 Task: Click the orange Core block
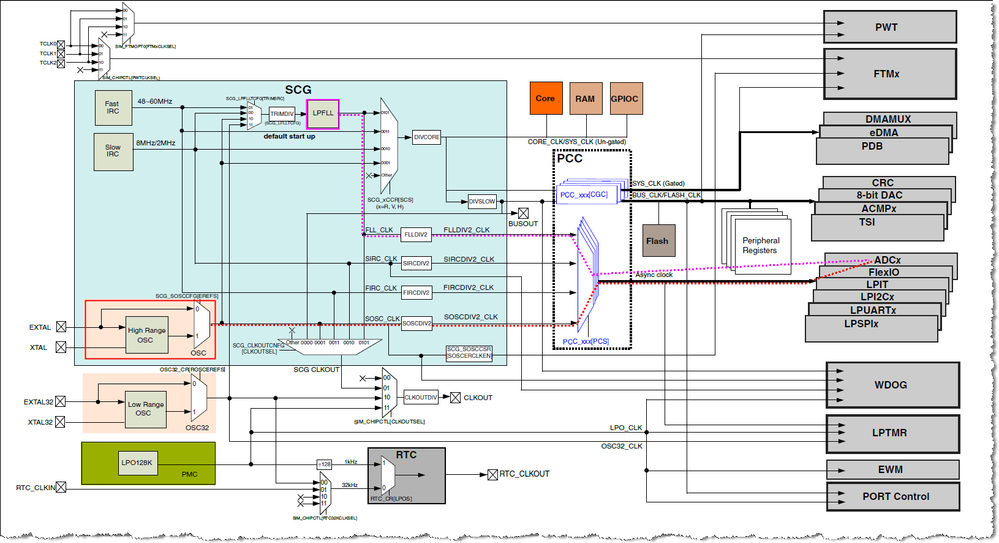[x=546, y=98]
